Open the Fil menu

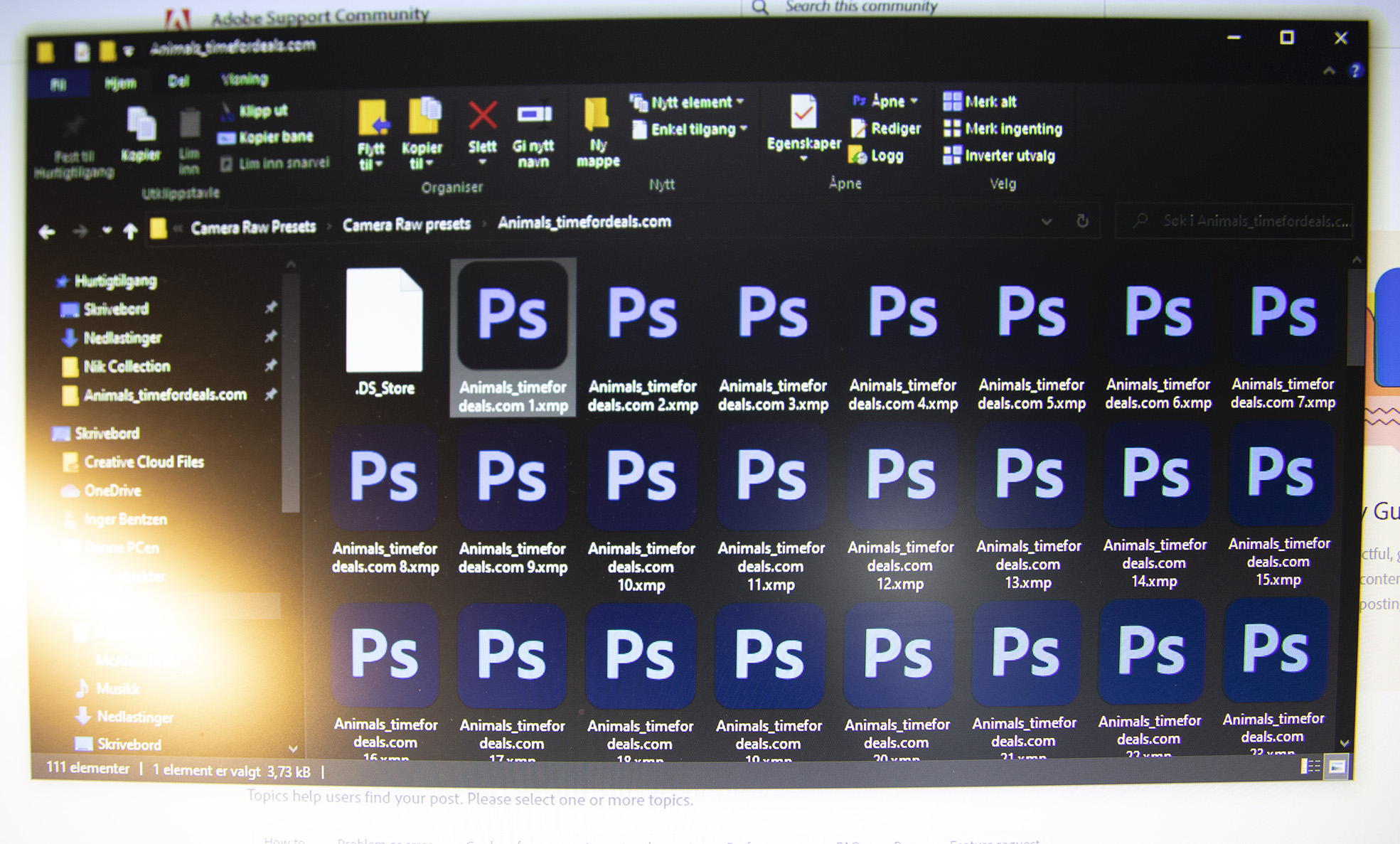point(58,83)
